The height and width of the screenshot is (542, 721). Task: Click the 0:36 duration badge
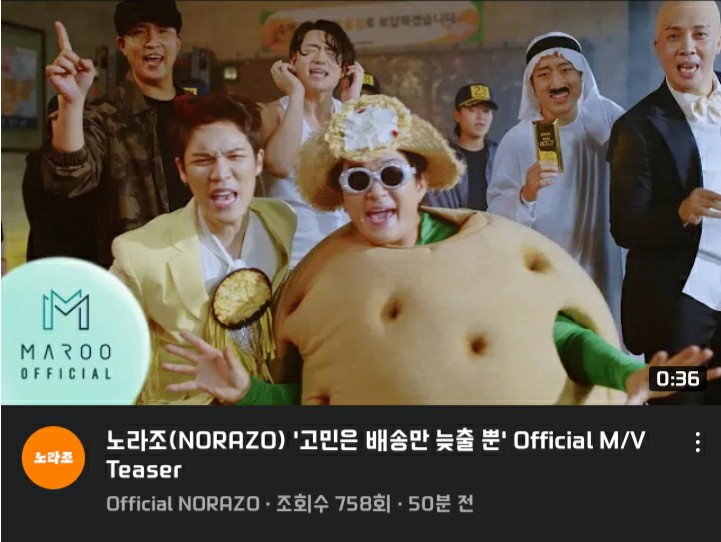coord(677,379)
